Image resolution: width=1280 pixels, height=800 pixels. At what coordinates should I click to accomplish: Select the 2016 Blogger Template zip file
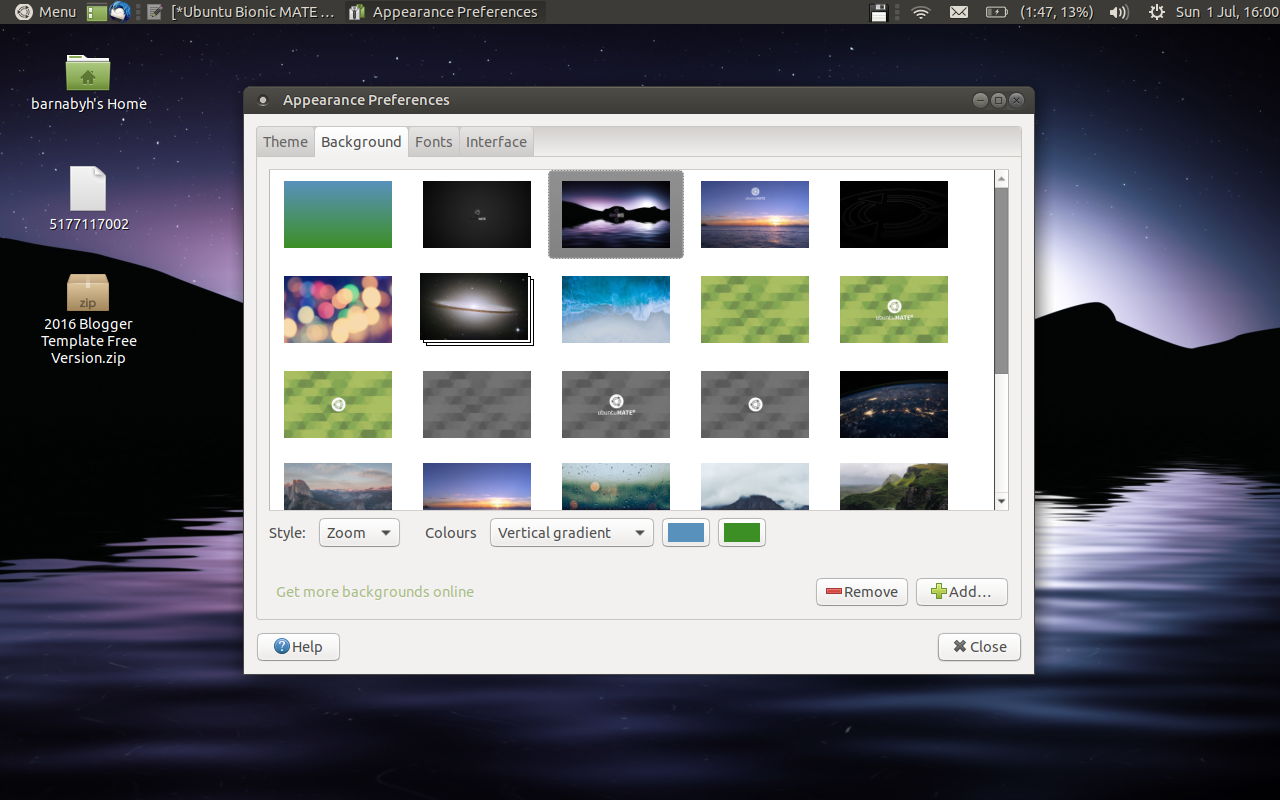(x=88, y=319)
